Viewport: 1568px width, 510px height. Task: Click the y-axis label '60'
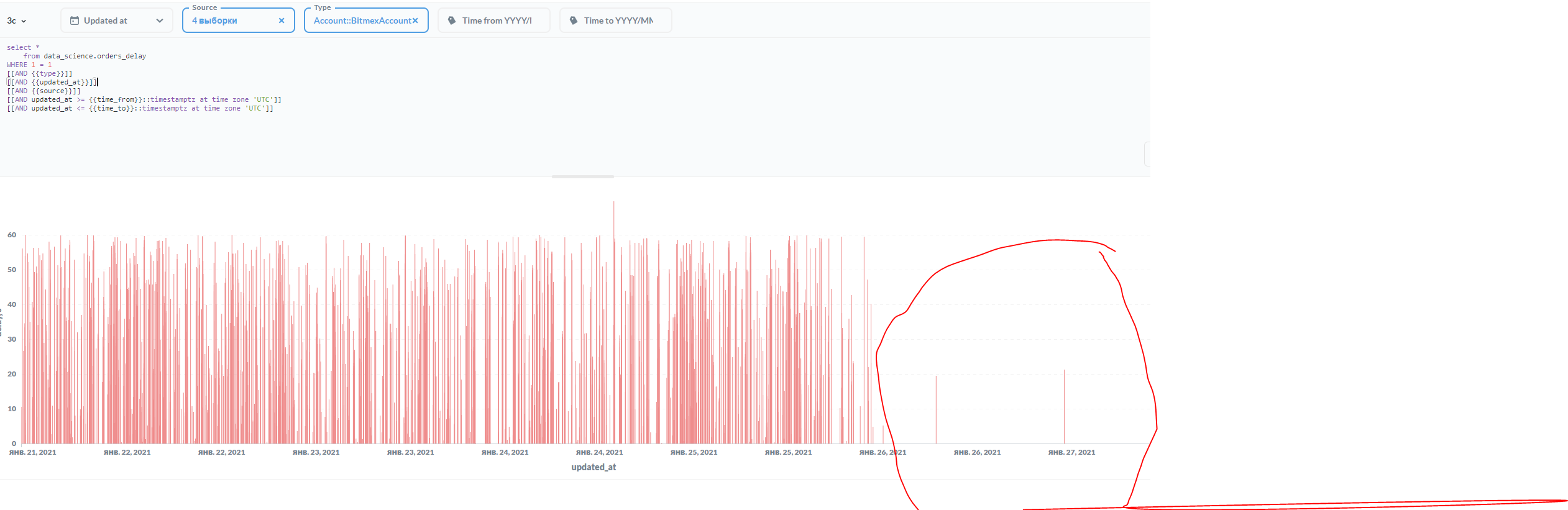point(12,235)
